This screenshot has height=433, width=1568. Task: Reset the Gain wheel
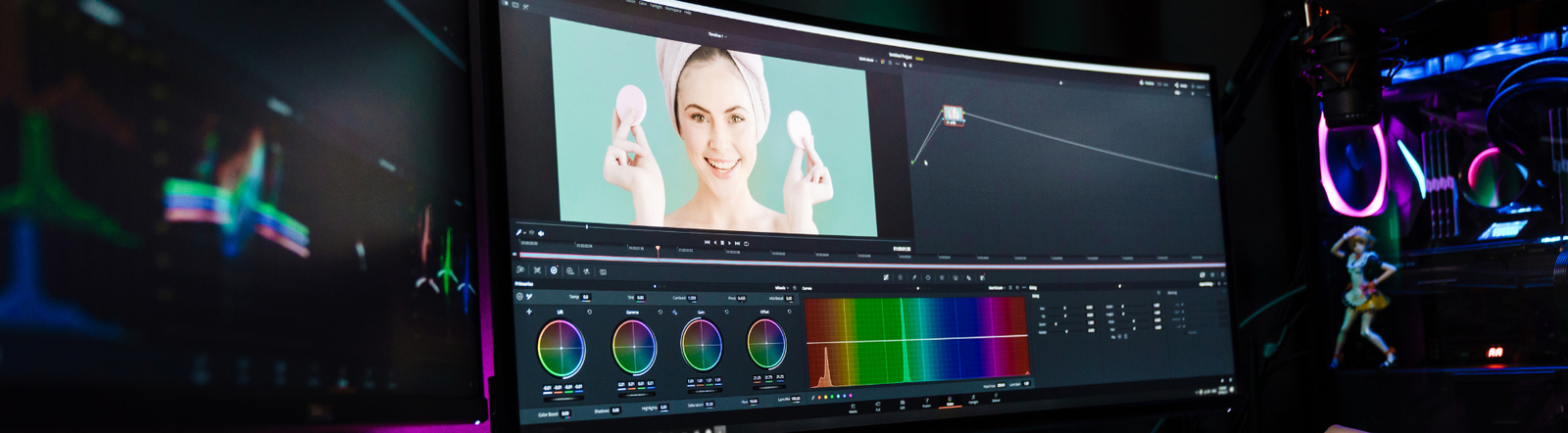pyautogui.click(x=726, y=312)
